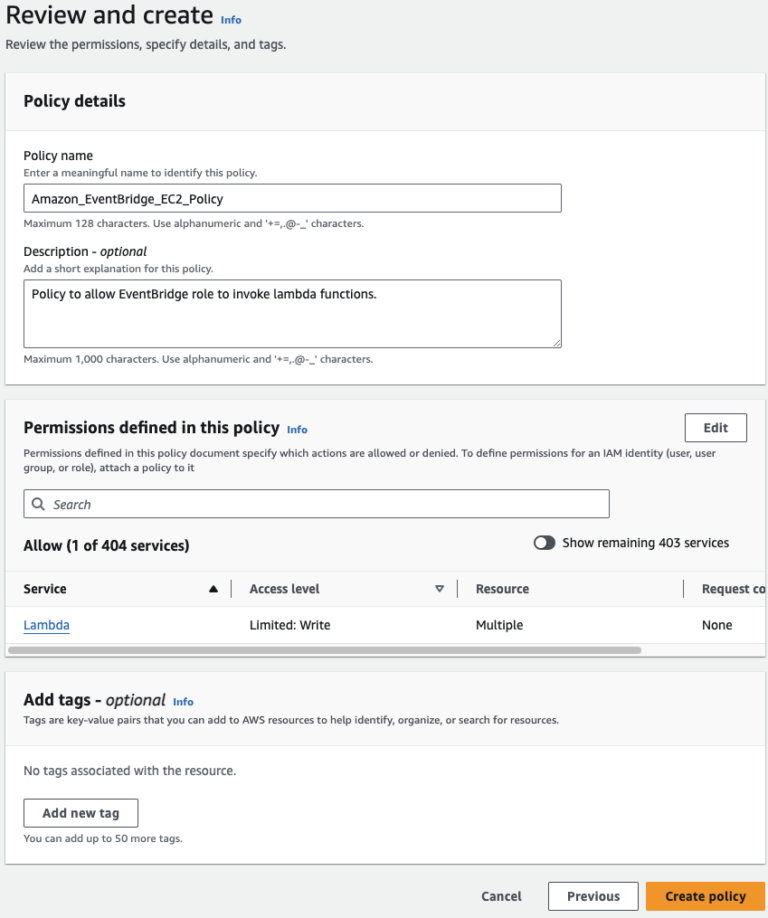Screen dimensions: 768x918
Task: Select the Policy name input field
Action: 292,197
